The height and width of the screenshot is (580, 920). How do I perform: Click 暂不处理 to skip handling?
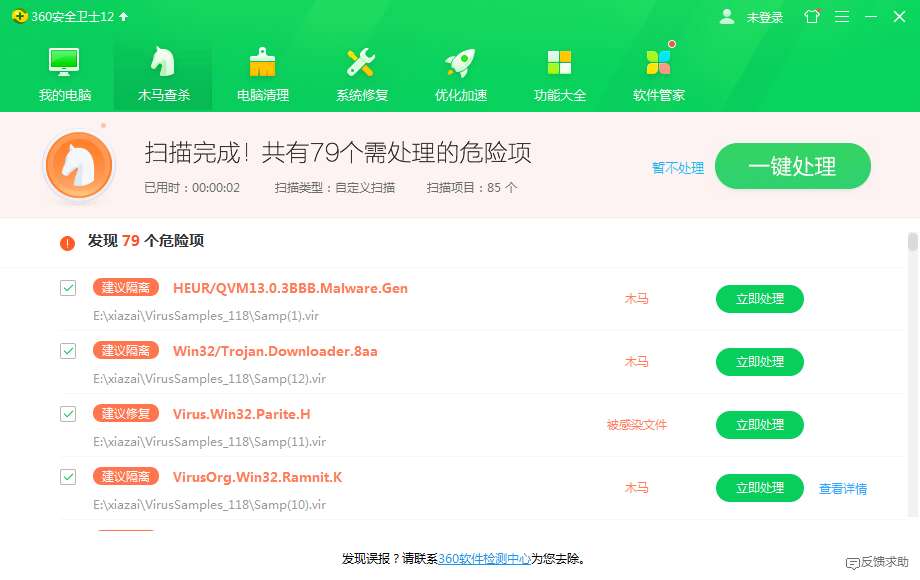(678, 168)
